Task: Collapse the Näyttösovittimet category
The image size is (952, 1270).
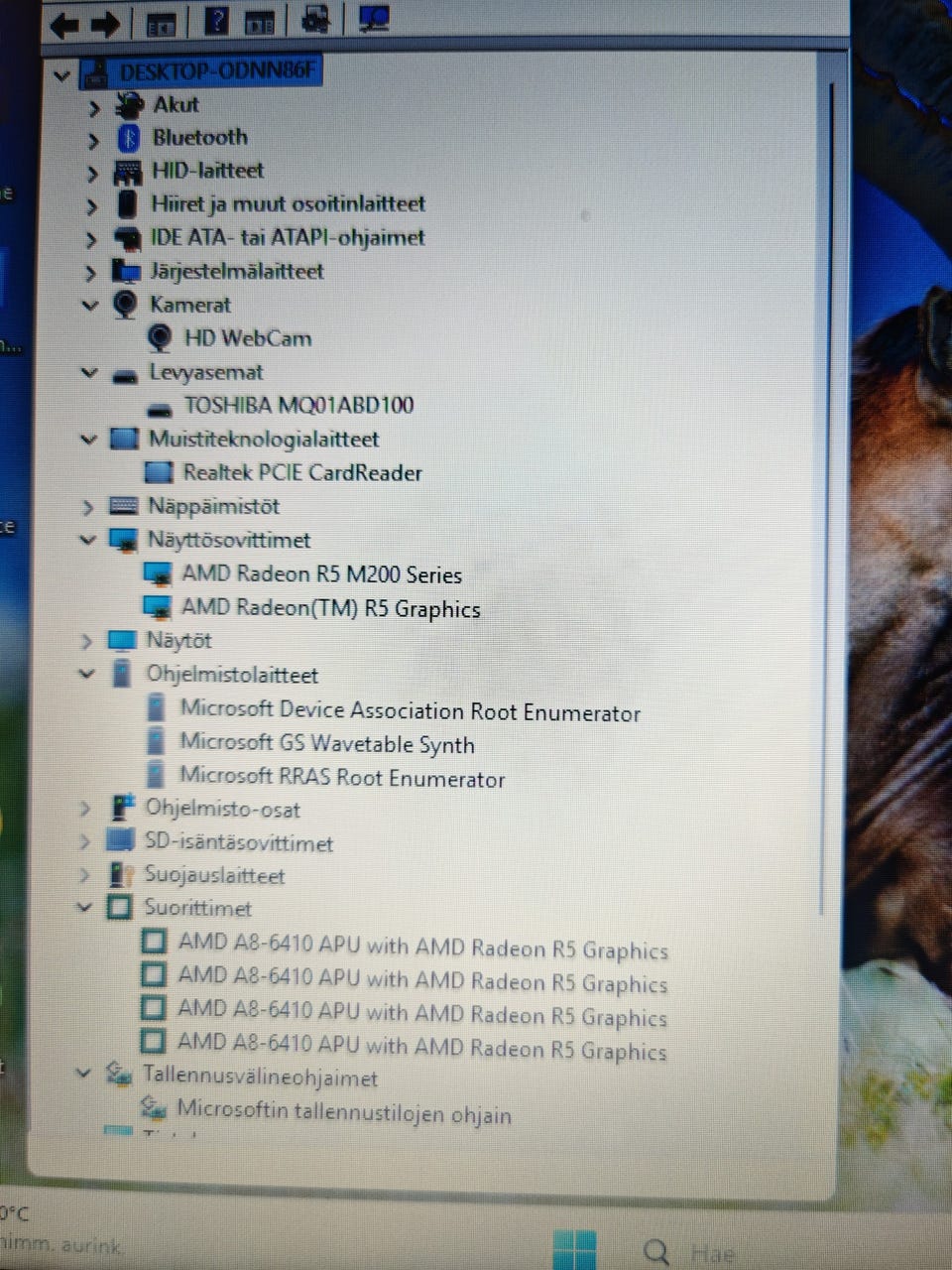Action: (x=87, y=540)
